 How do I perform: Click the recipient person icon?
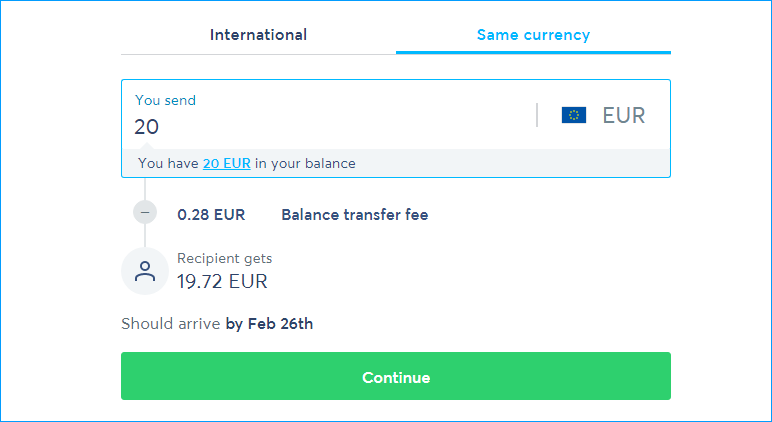point(146,271)
